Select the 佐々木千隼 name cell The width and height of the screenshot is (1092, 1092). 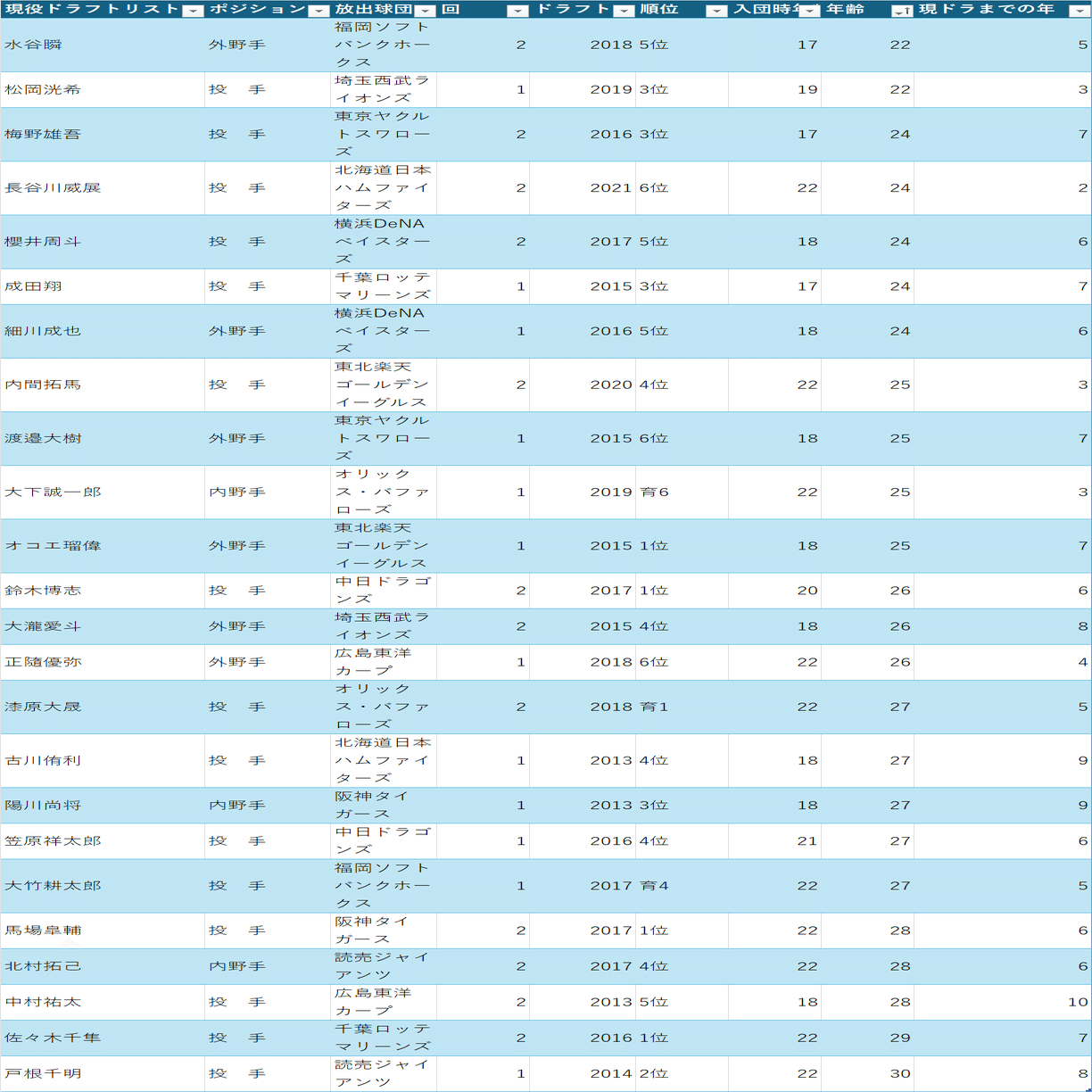pyautogui.click(x=103, y=1038)
